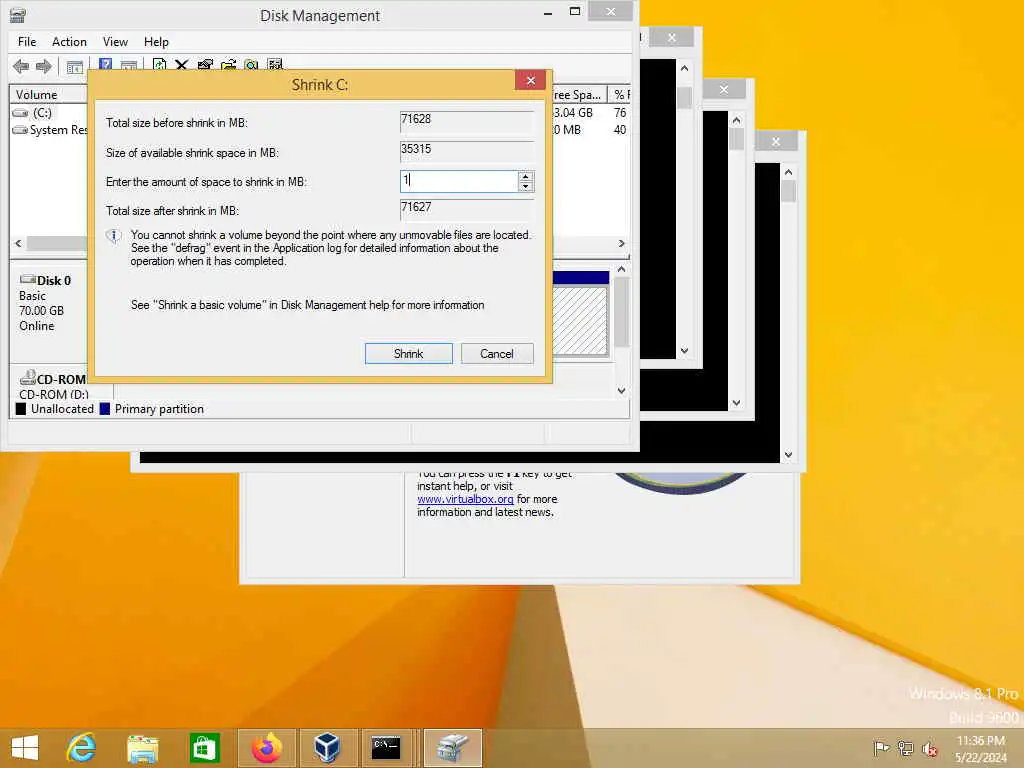Click the CD-ROM drive icon
The width and height of the screenshot is (1024, 768).
coord(27,377)
